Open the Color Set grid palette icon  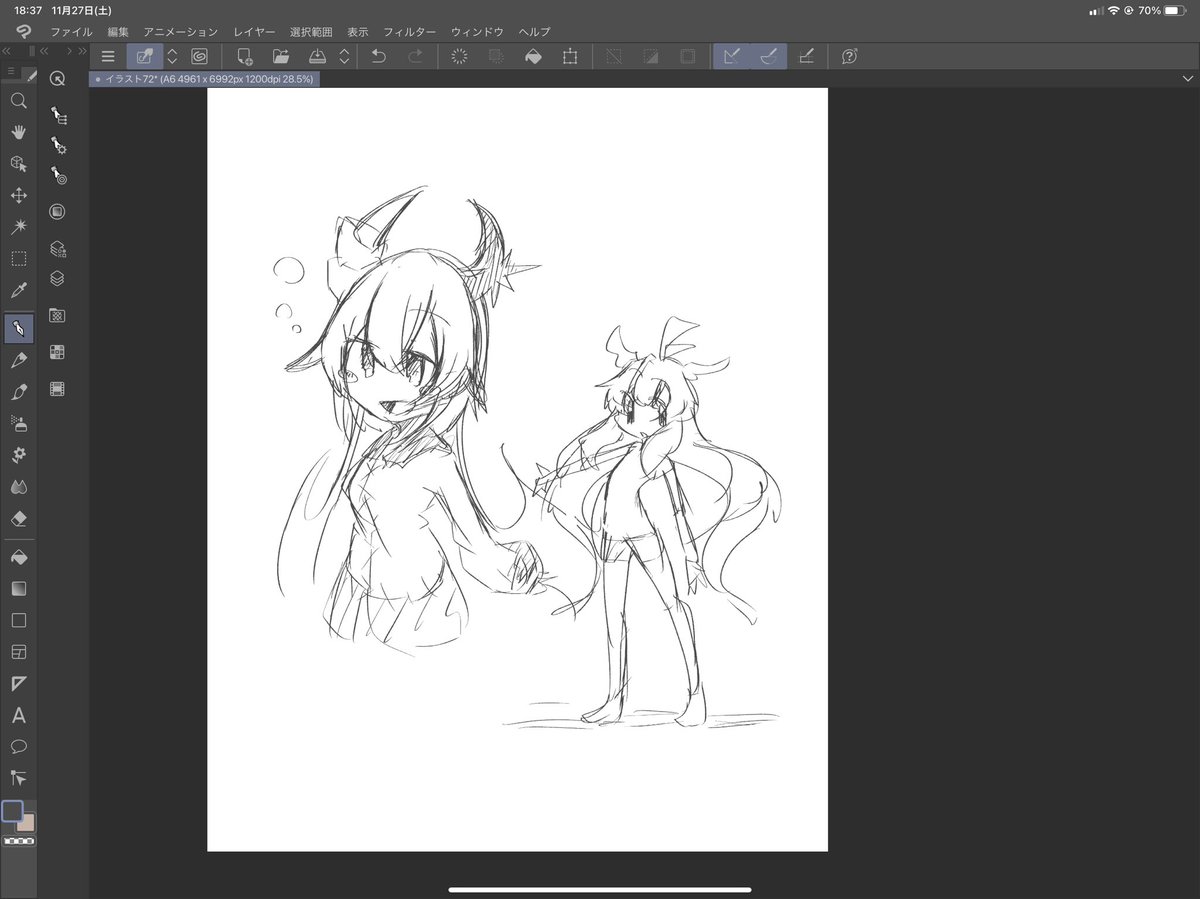pos(58,352)
